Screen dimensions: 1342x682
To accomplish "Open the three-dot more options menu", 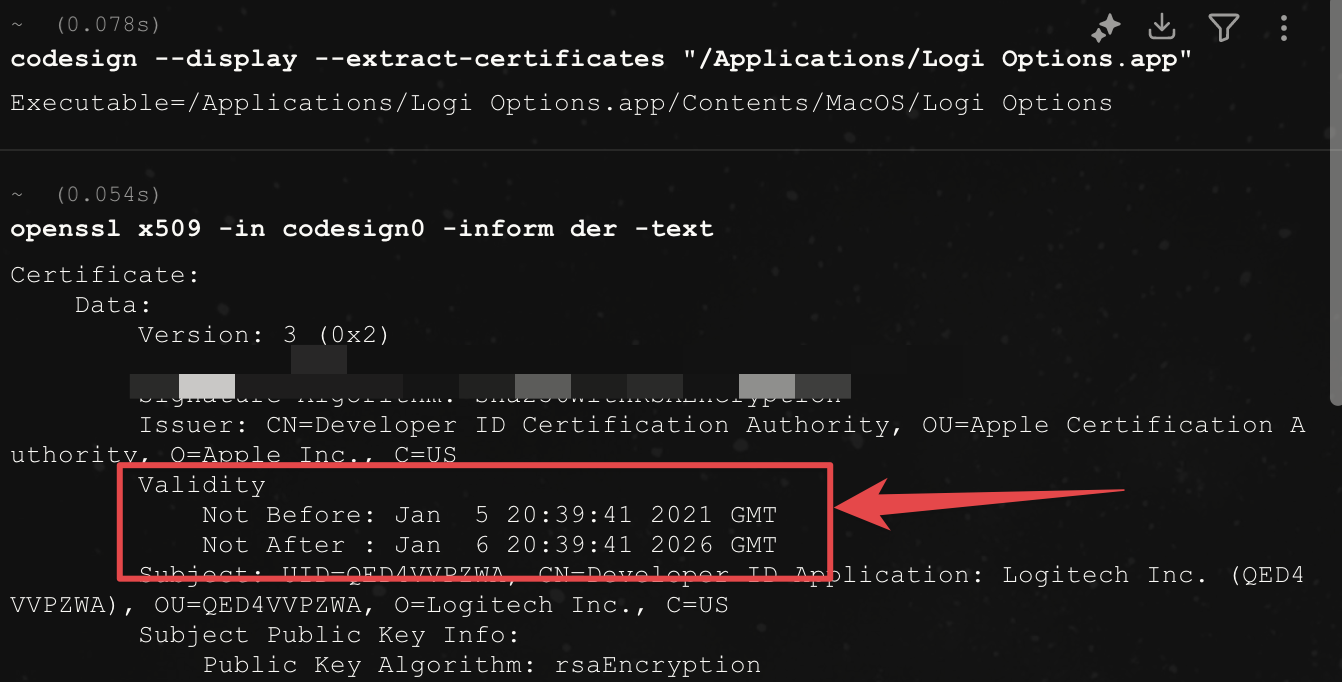I will 1284,28.
